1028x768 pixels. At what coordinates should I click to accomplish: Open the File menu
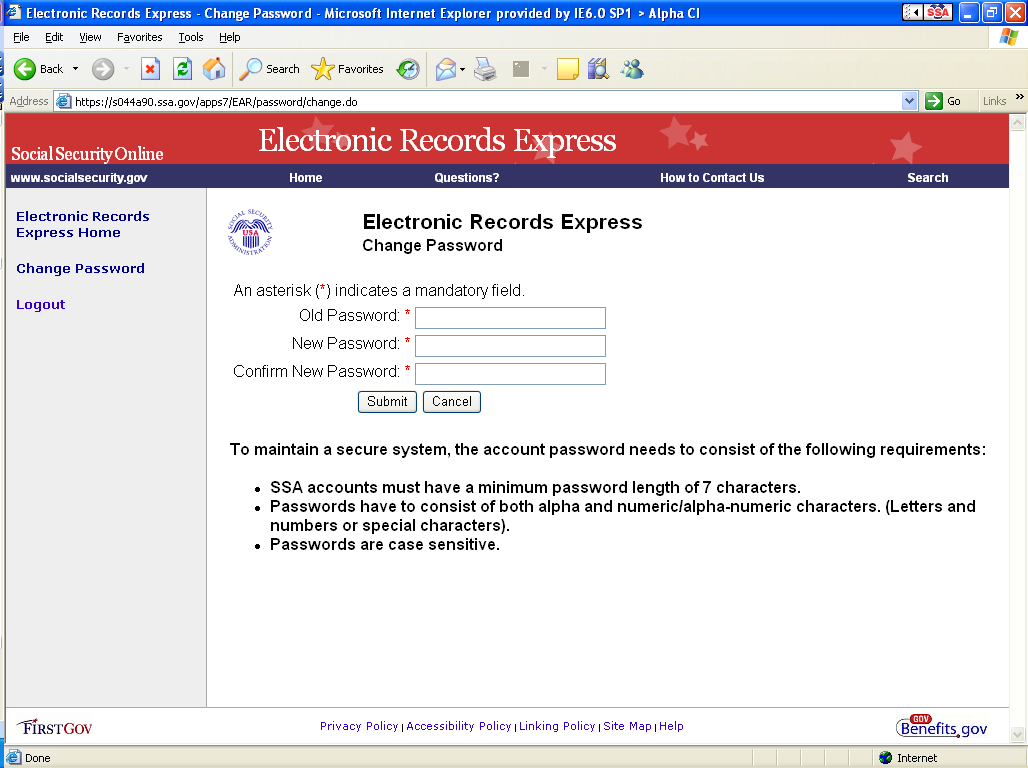[x=21, y=37]
